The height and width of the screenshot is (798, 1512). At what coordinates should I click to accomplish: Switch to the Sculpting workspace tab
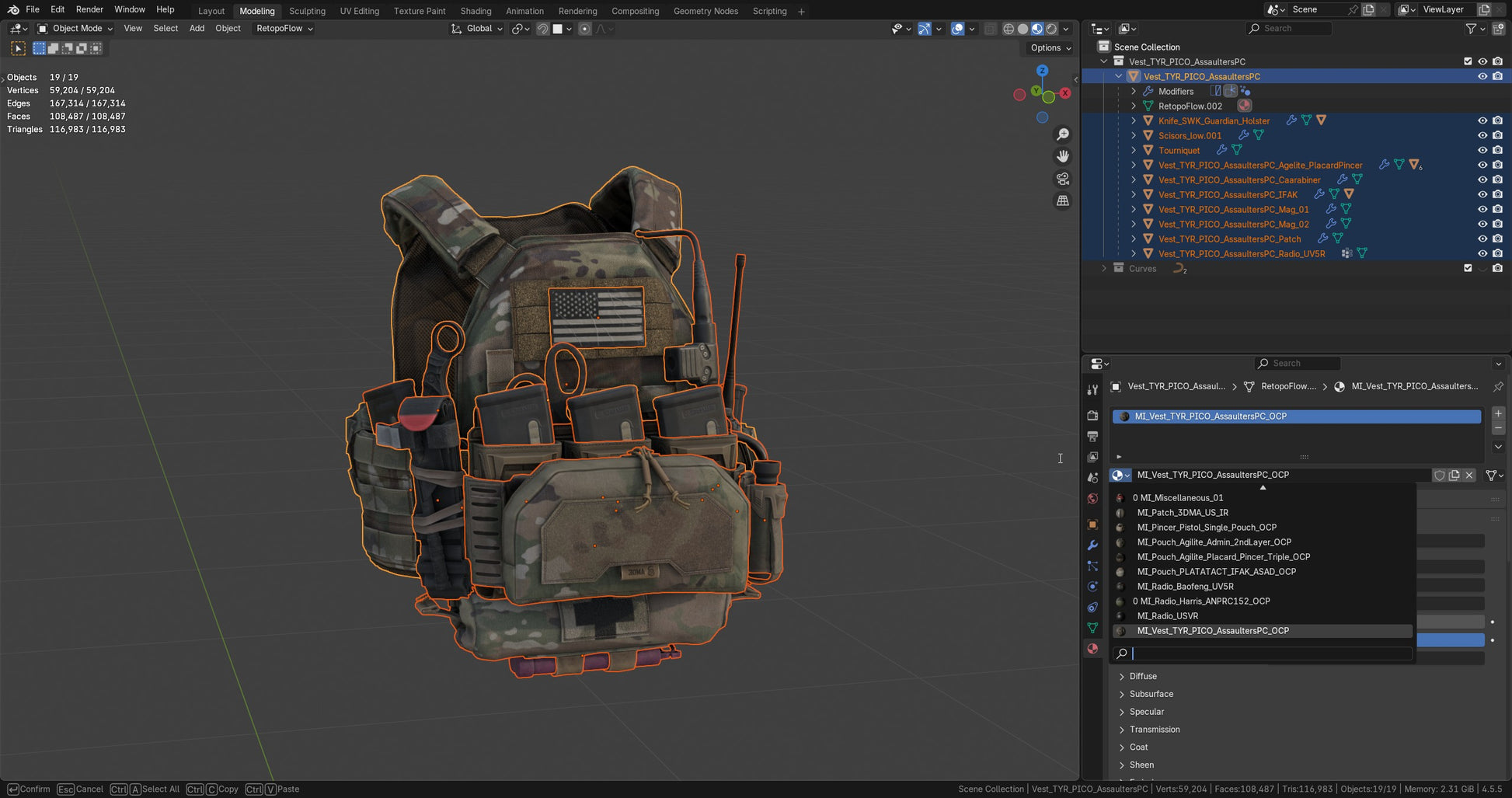[307, 11]
